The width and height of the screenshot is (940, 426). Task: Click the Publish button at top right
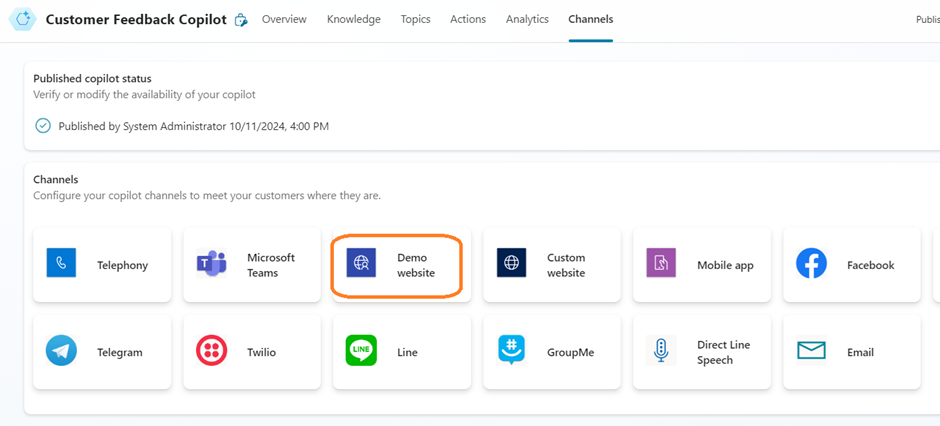pos(927,19)
